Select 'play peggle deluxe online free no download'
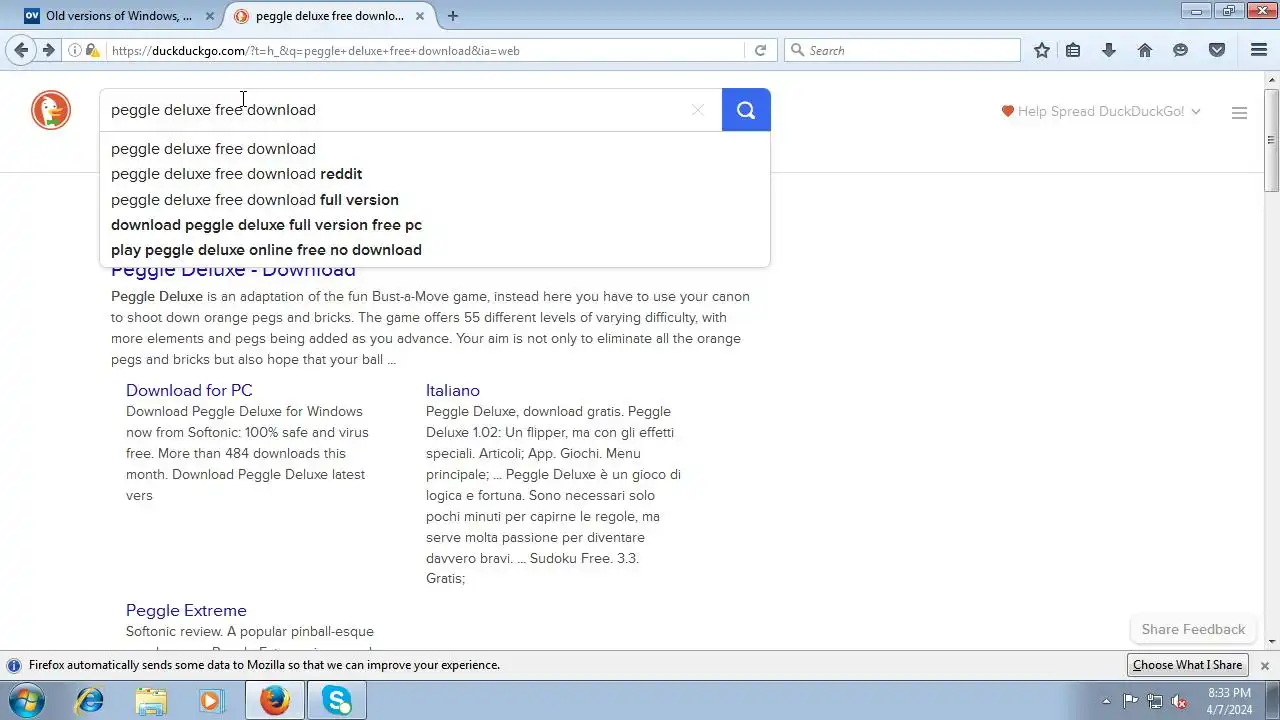This screenshot has width=1280, height=720. pos(435,250)
